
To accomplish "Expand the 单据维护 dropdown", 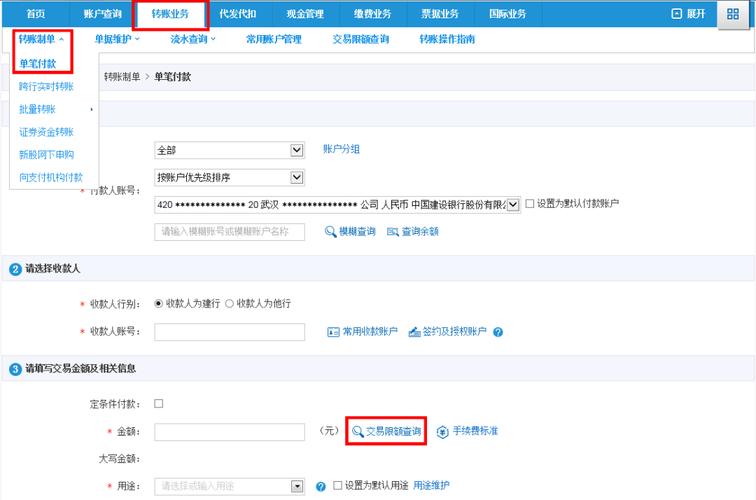I will [117, 39].
